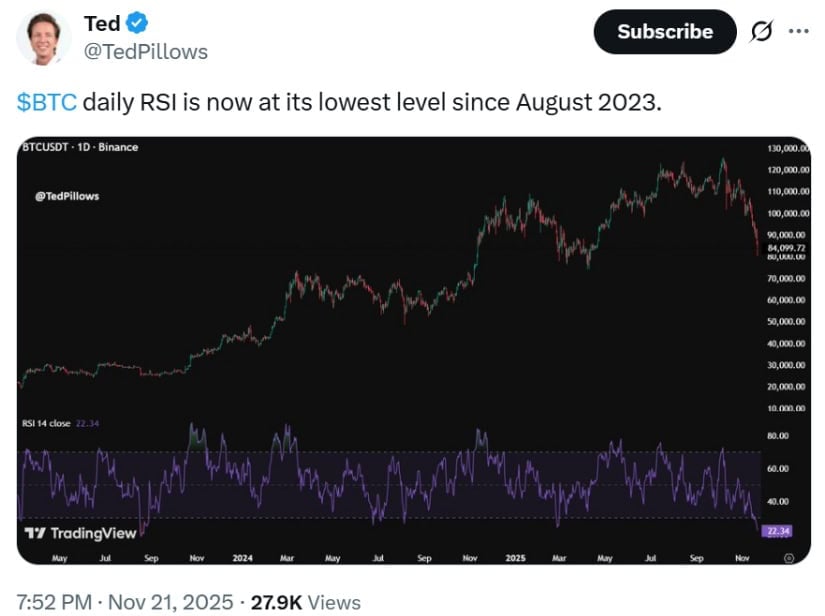Click the 2025 marker on the time axis
The width and height of the screenshot is (825, 616).
point(515,558)
